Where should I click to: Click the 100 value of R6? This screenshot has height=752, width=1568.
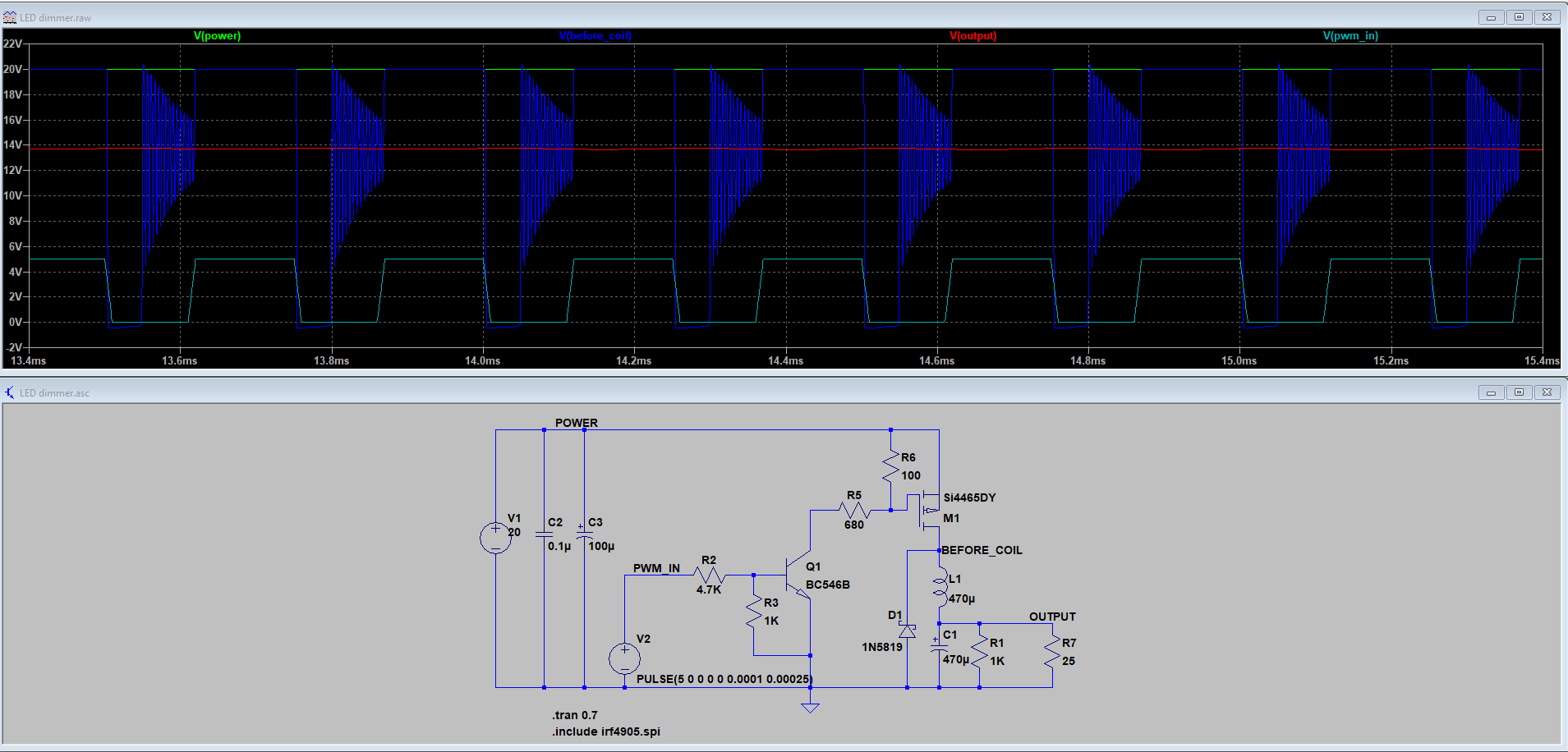pos(911,475)
